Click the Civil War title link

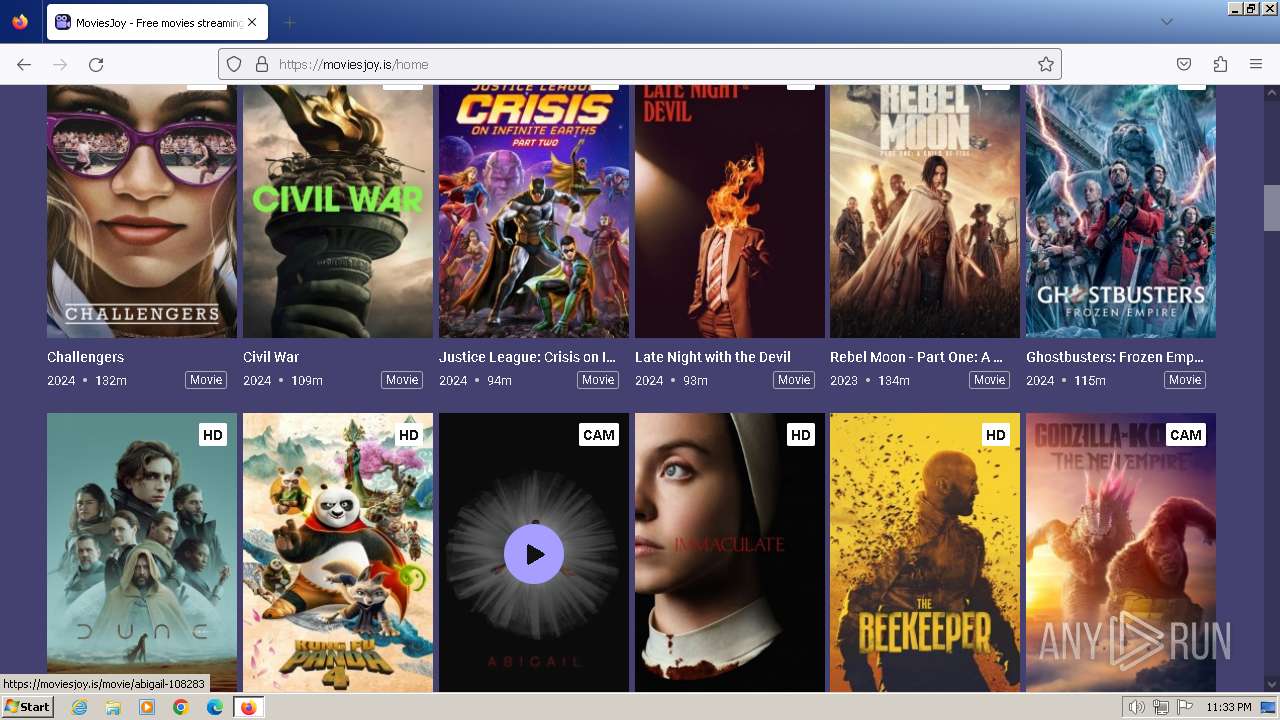(271, 357)
